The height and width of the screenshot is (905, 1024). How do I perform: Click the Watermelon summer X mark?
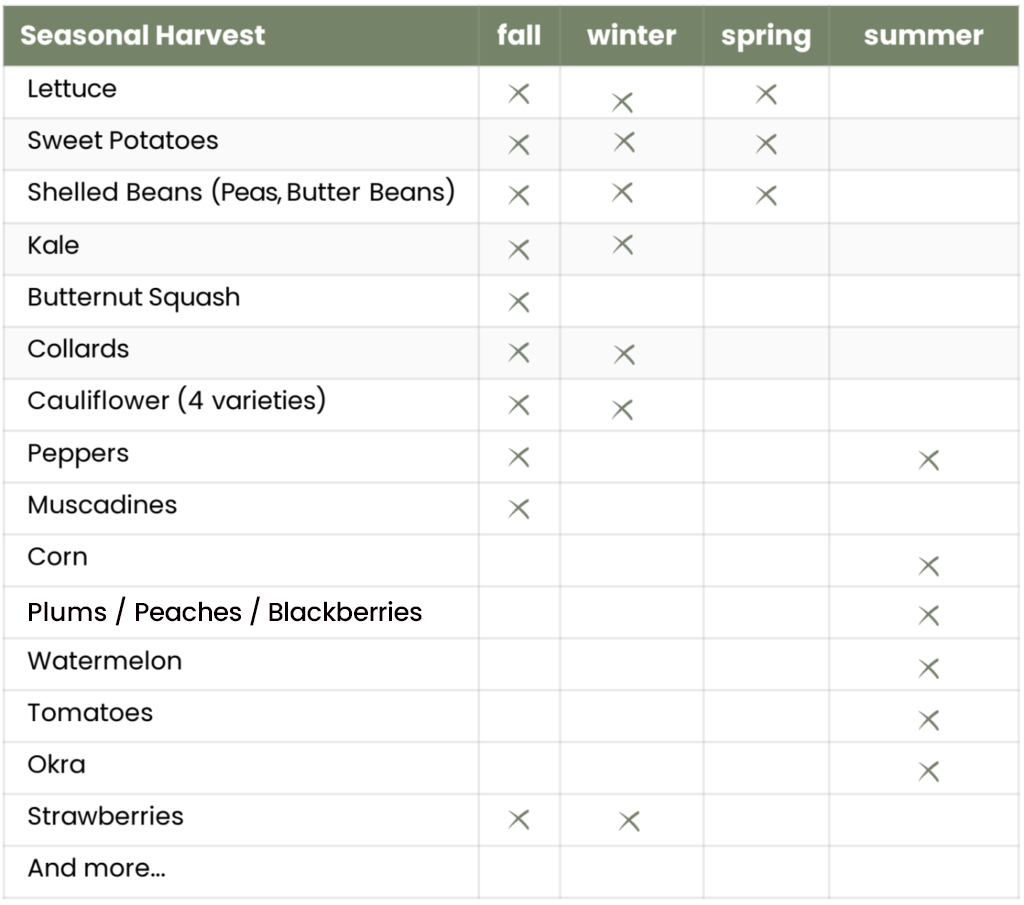[929, 668]
